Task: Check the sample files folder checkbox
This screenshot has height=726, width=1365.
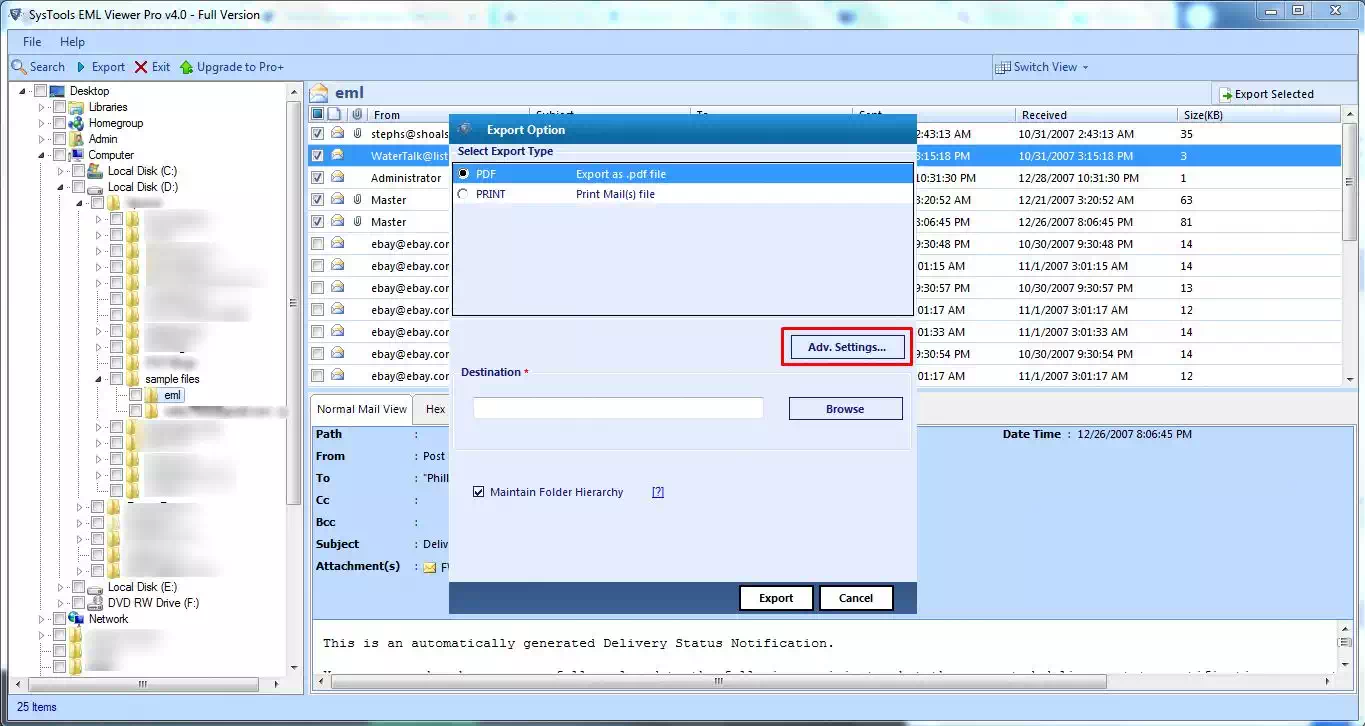Action: coord(116,379)
